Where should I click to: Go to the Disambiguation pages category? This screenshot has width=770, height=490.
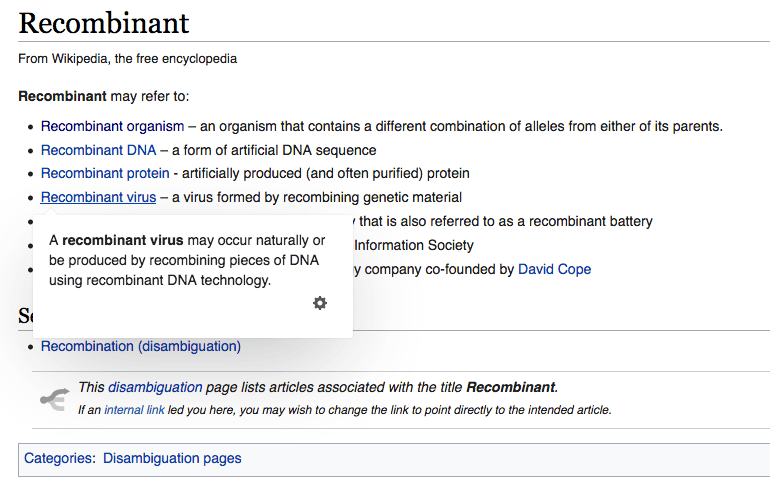172,459
